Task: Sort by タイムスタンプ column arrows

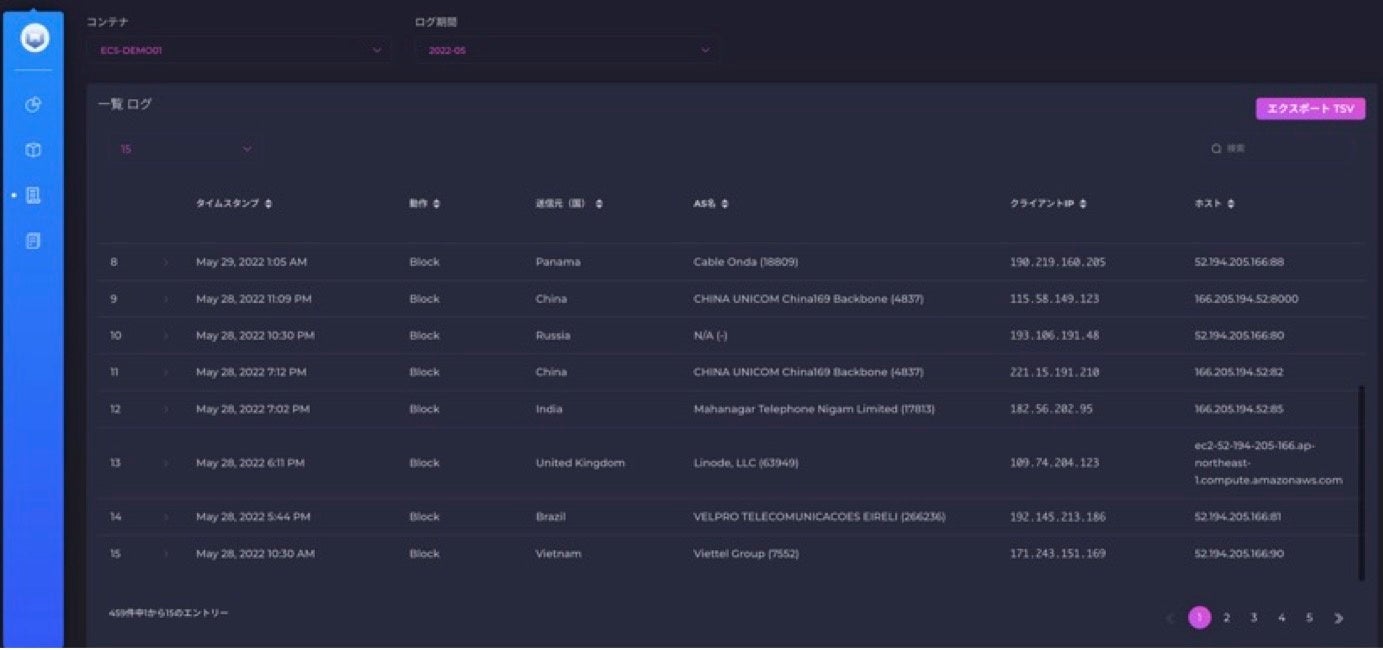Action: 268,204
